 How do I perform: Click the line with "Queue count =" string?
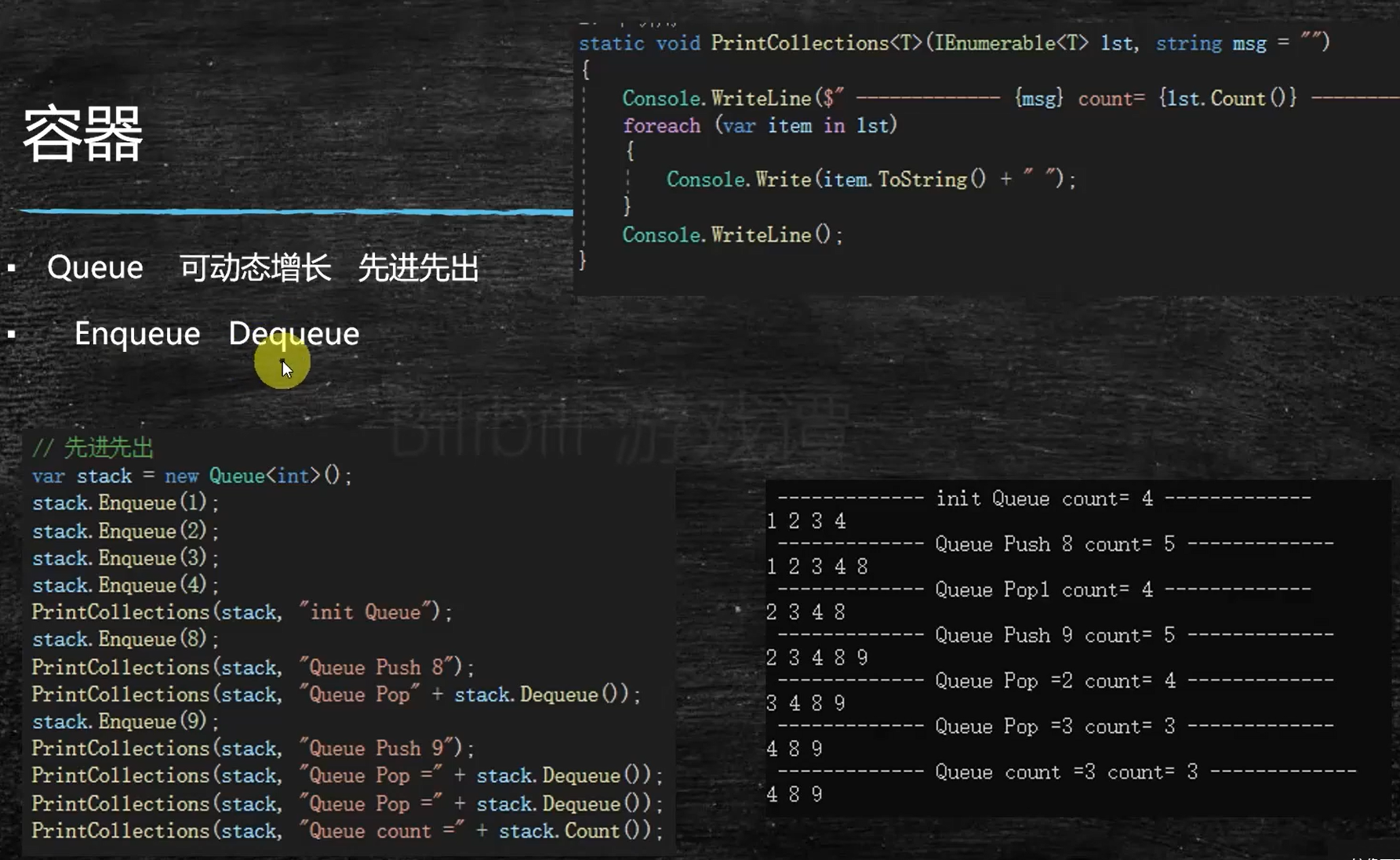point(347,831)
